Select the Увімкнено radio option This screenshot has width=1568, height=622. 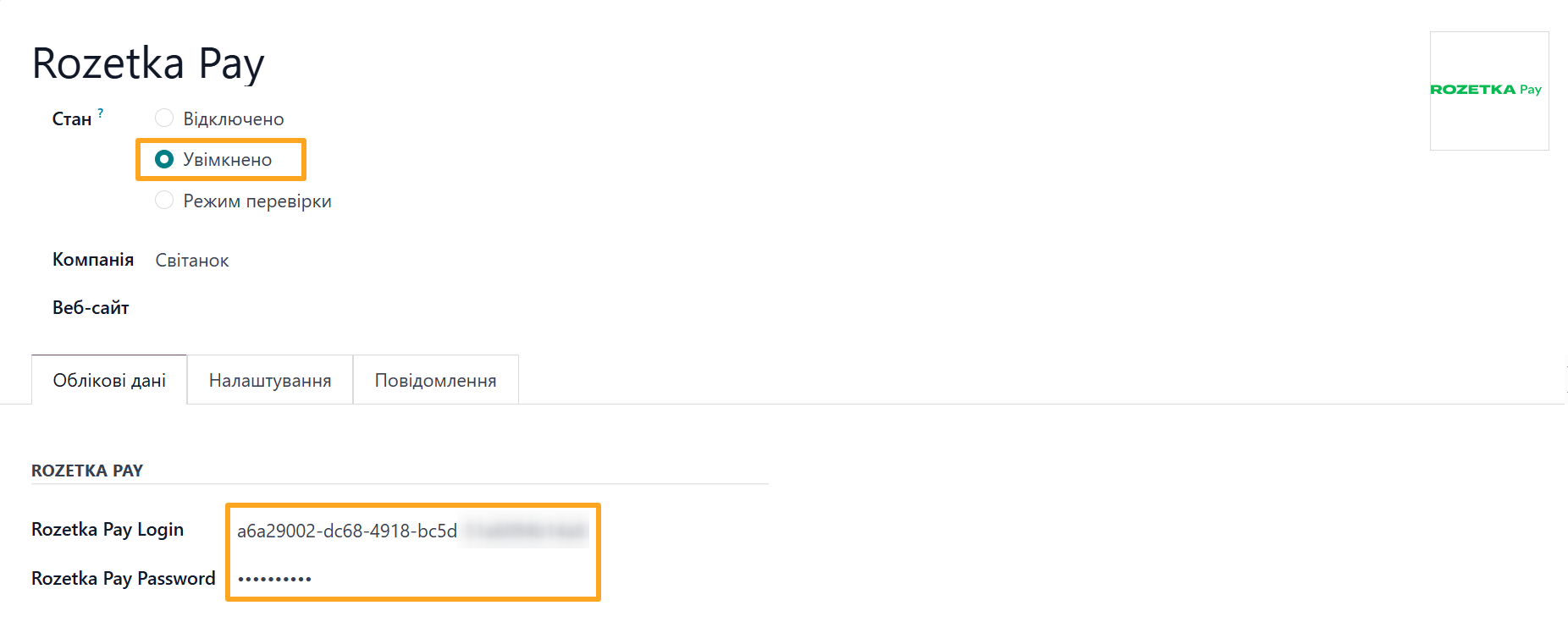[x=164, y=158]
